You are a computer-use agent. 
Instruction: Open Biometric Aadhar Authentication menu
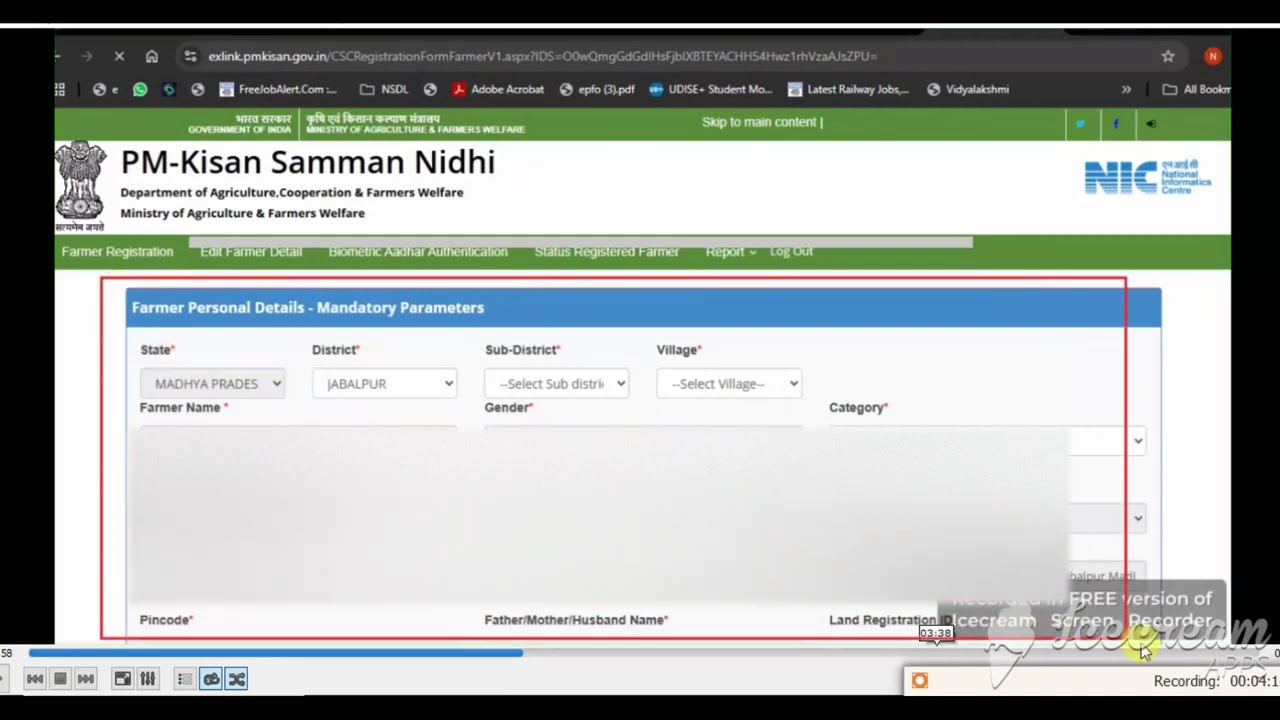(x=418, y=252)
